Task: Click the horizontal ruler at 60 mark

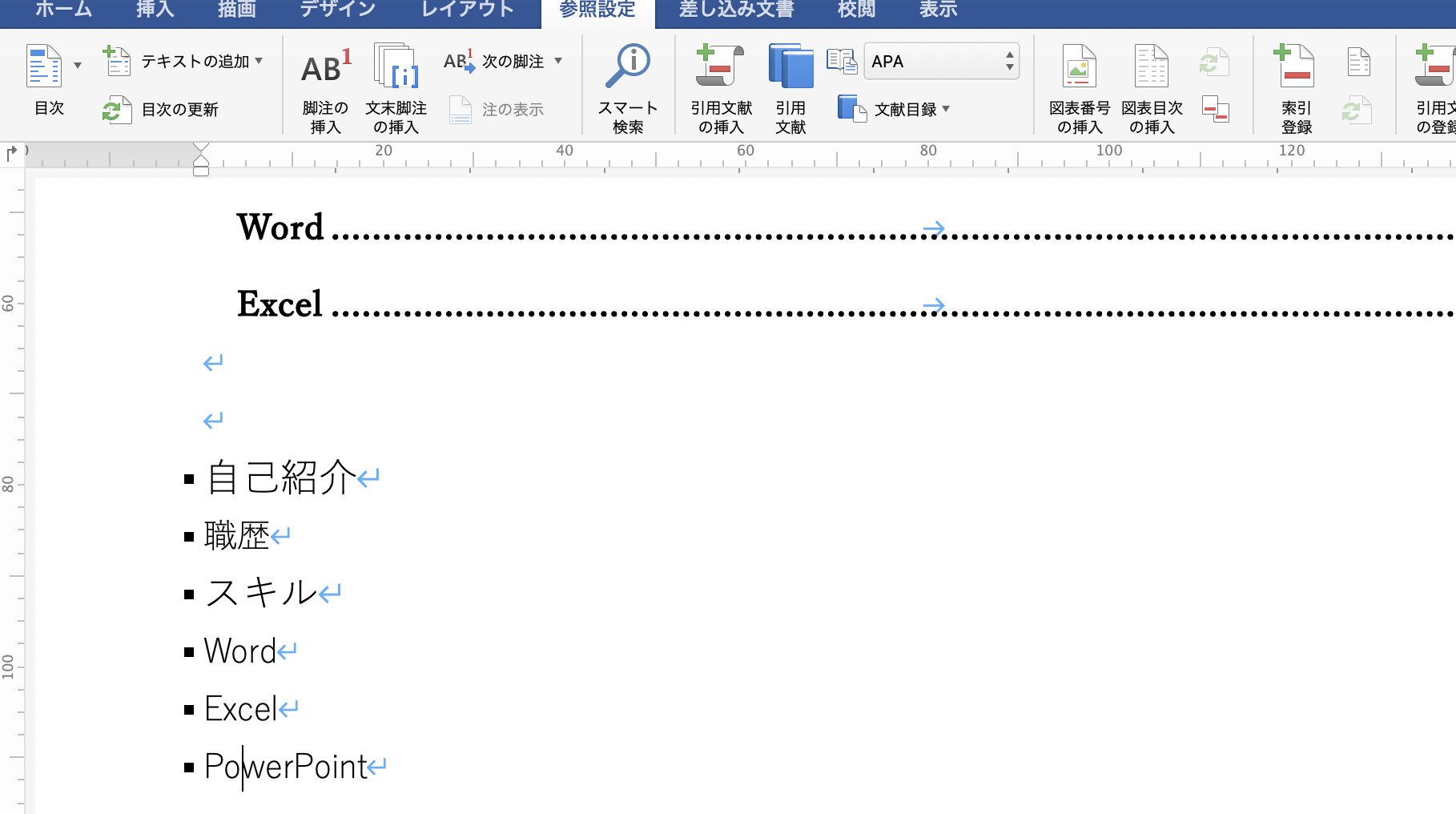Action: (x=746, y=151)
